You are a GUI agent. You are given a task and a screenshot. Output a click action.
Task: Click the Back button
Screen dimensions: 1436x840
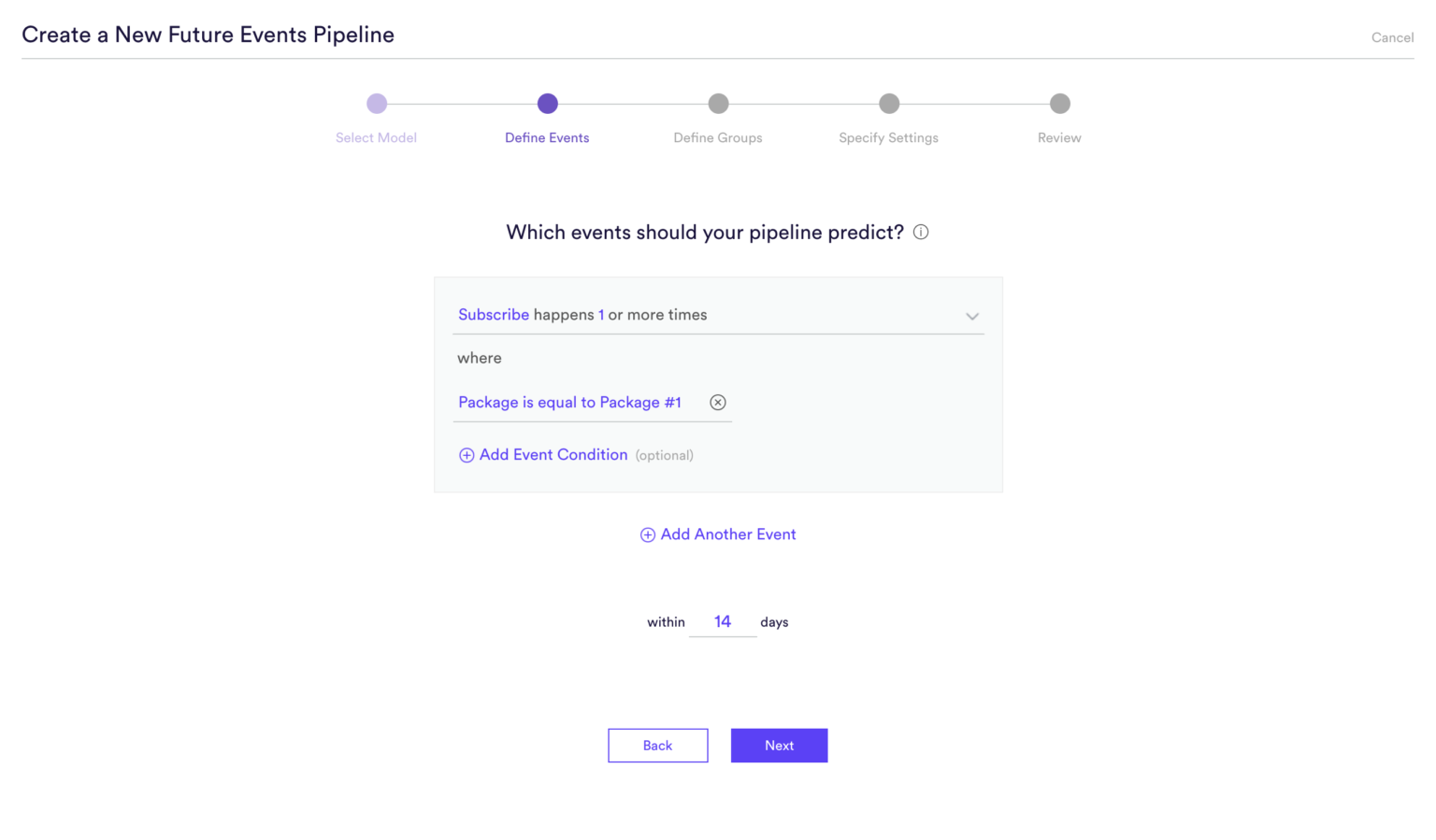pos(657,745)
